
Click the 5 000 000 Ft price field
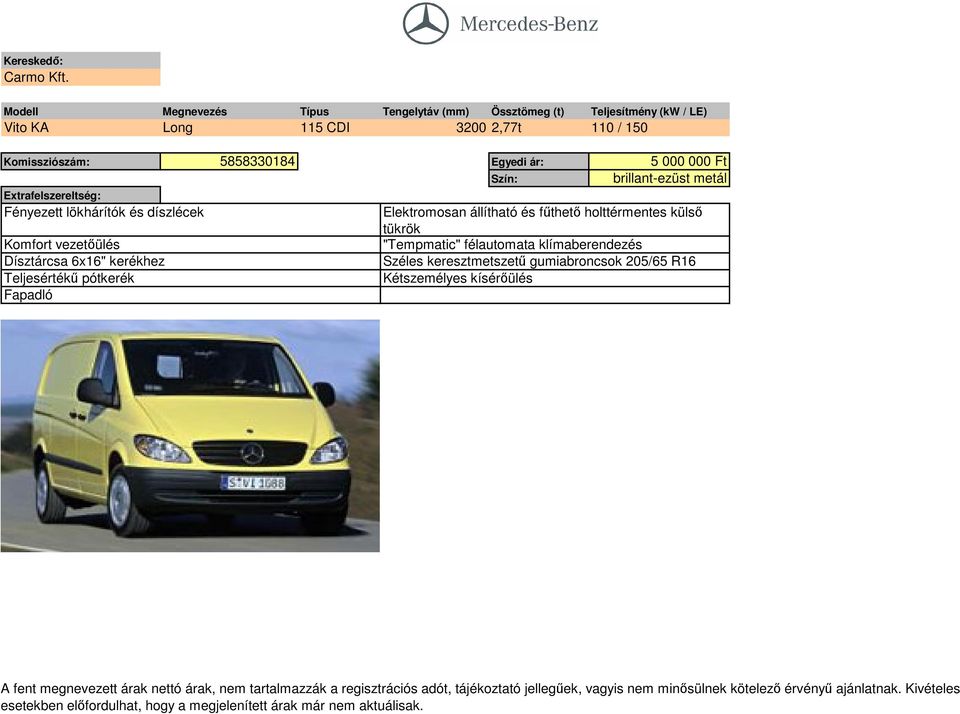coord(659,162)
